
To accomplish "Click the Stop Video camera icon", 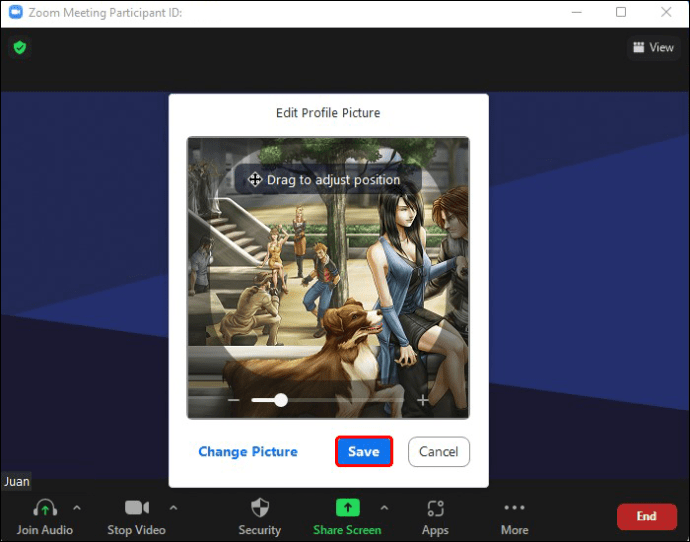I will (x=136, y=507).
